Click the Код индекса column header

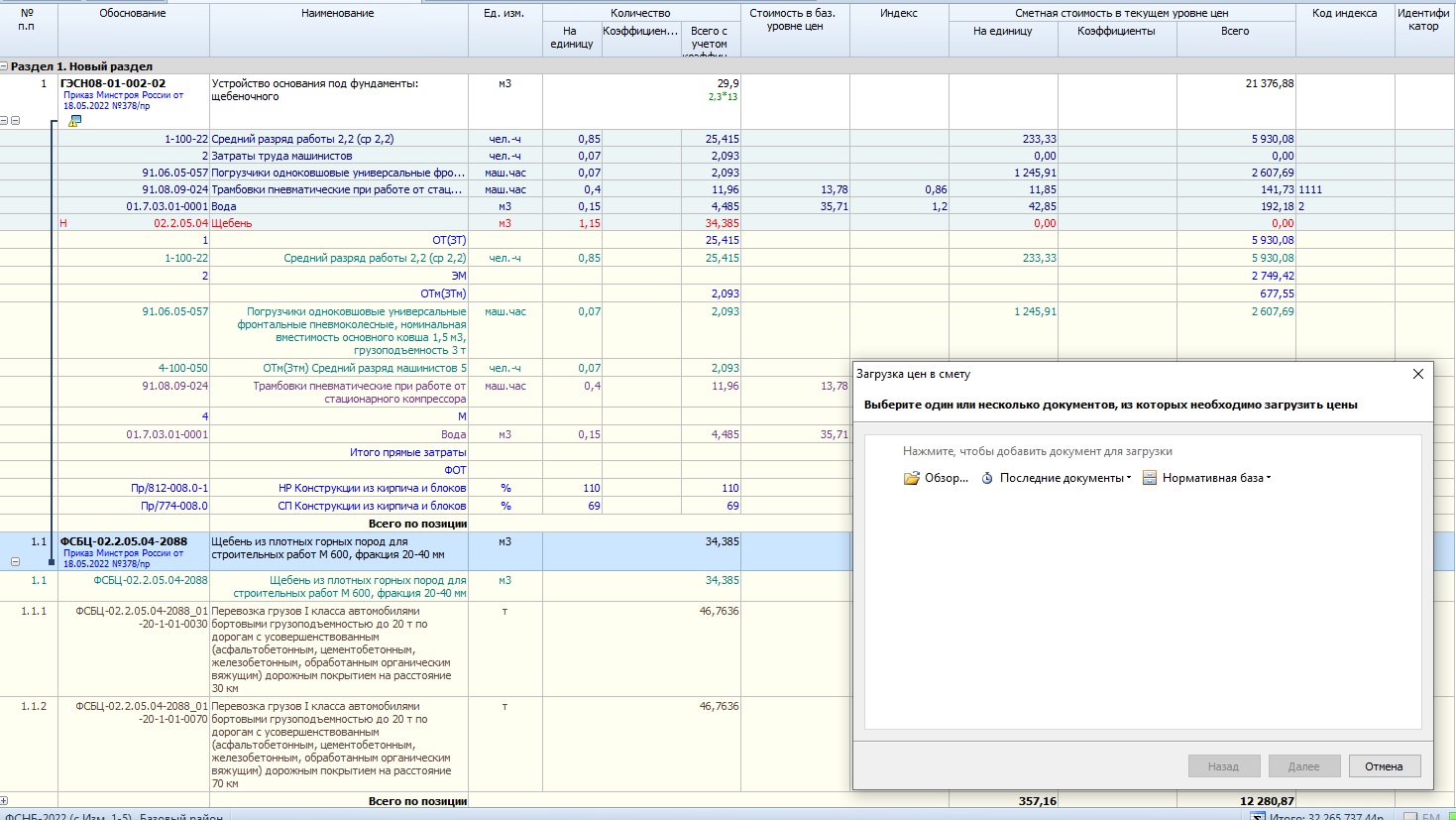(x=1344, y=14)
